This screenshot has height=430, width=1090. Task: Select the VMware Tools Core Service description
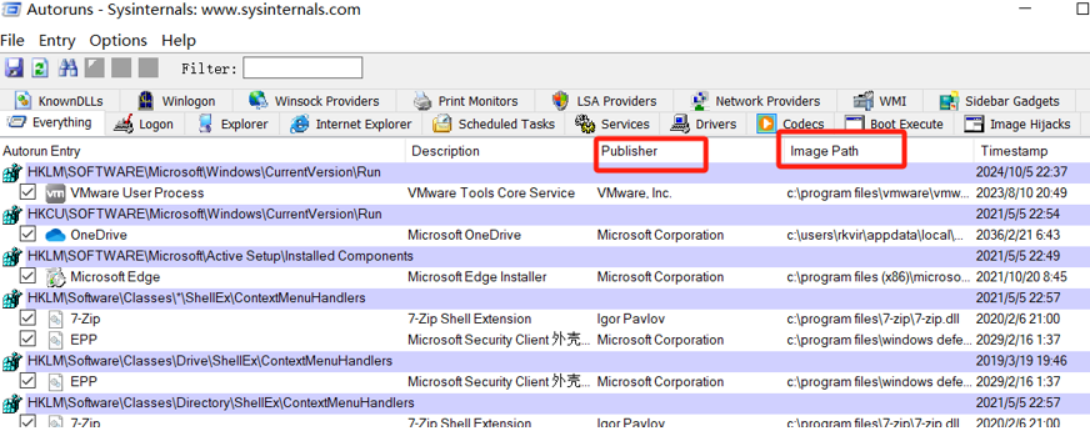[491, 193]
